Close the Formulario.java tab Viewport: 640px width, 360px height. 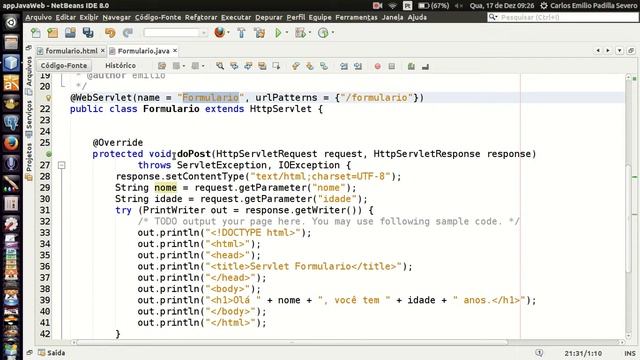click(175, 50)
